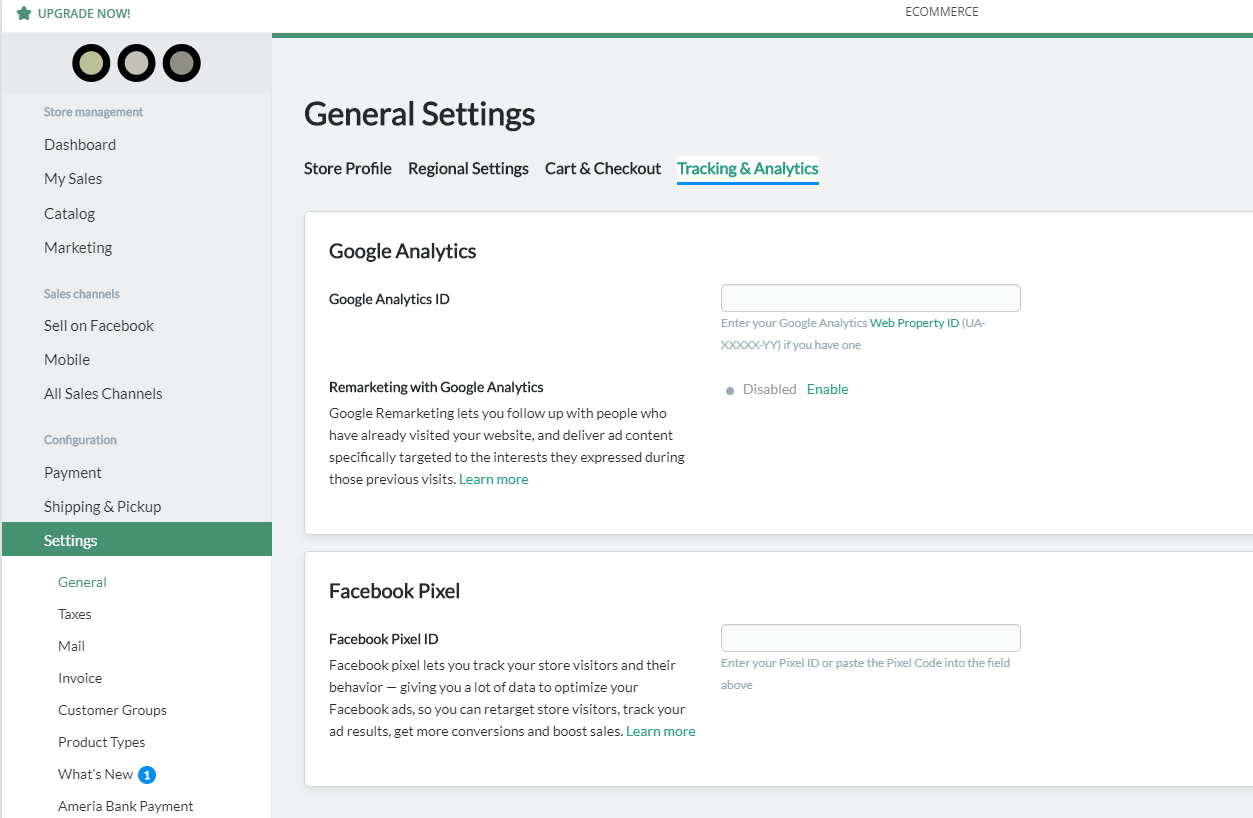Click the middle circle in sidebar header
1253x818 pixels.
(136, 63)
